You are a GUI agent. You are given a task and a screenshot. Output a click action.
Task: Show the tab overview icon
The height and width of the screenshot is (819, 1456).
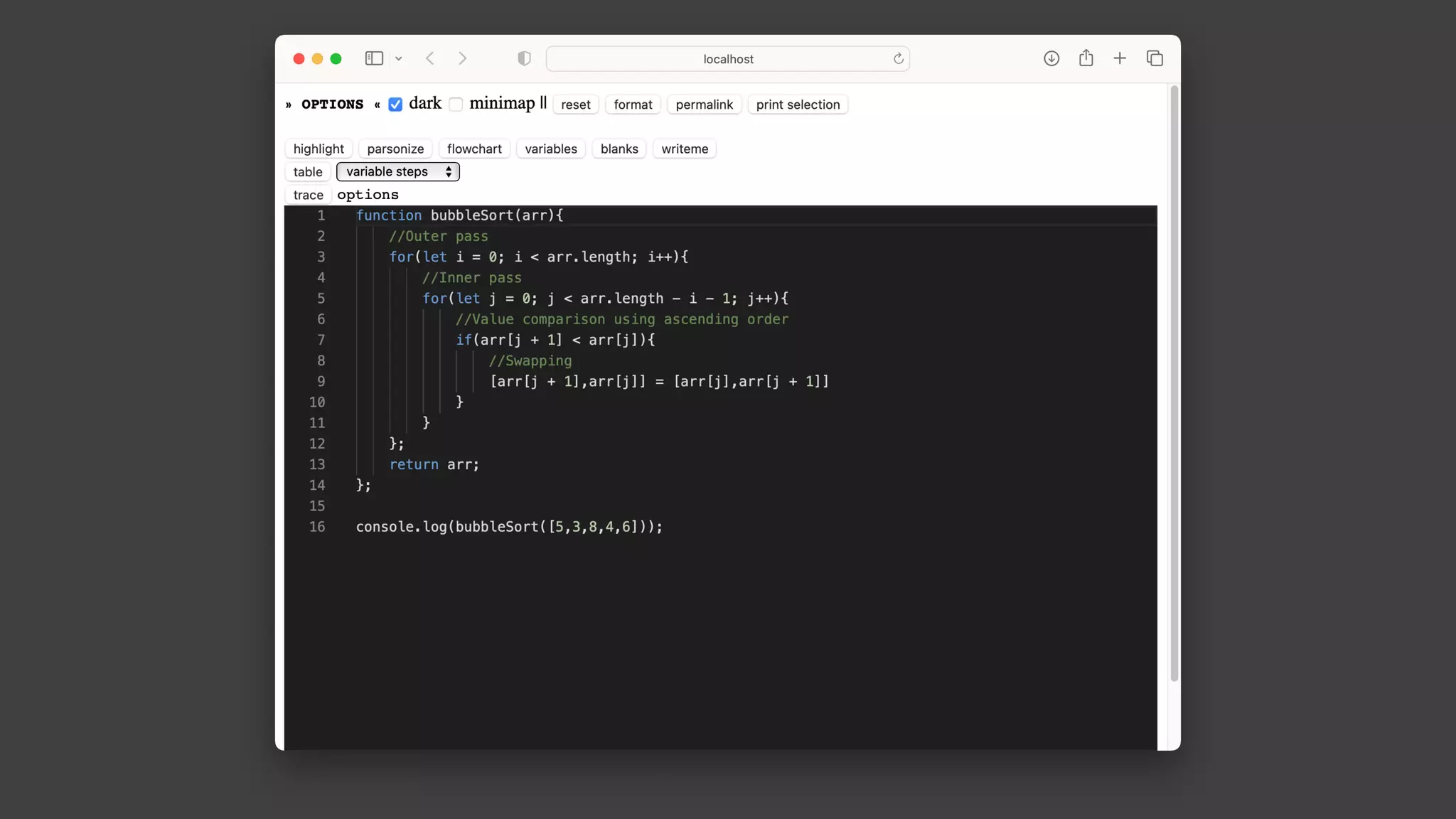click(1155, 58)
